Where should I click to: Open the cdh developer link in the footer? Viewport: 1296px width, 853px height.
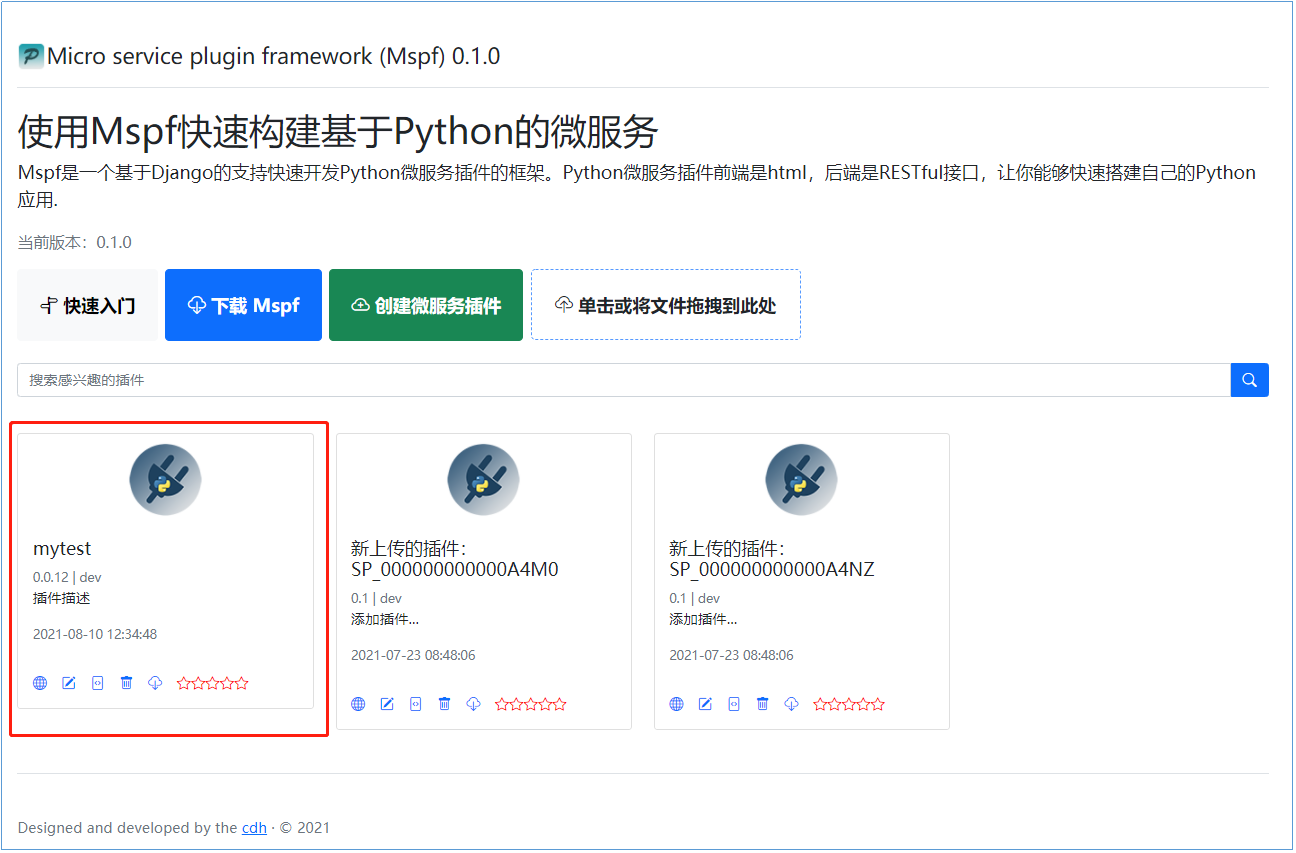coord(254,827)
